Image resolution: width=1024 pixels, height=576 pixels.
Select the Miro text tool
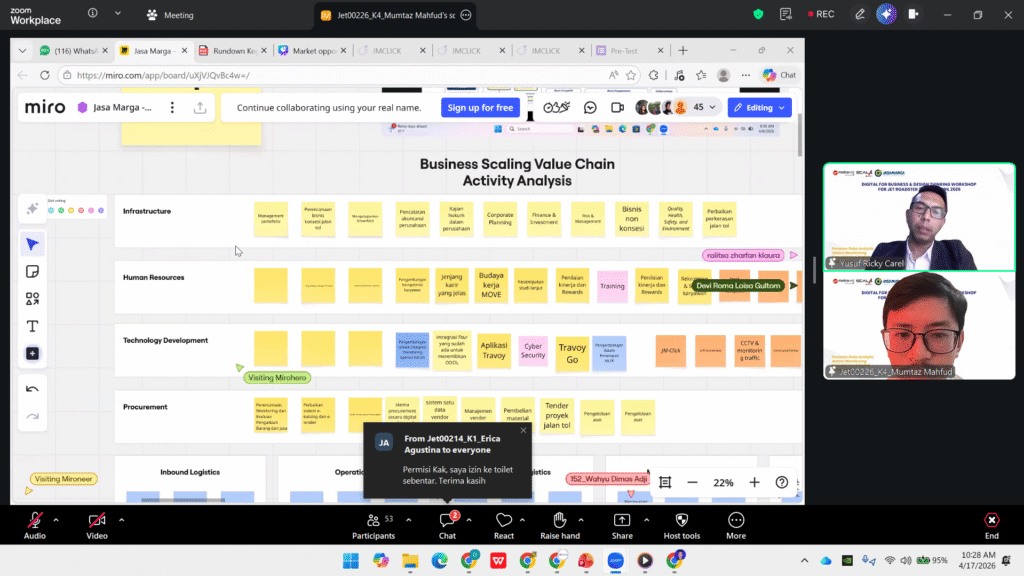click(32, 326)
